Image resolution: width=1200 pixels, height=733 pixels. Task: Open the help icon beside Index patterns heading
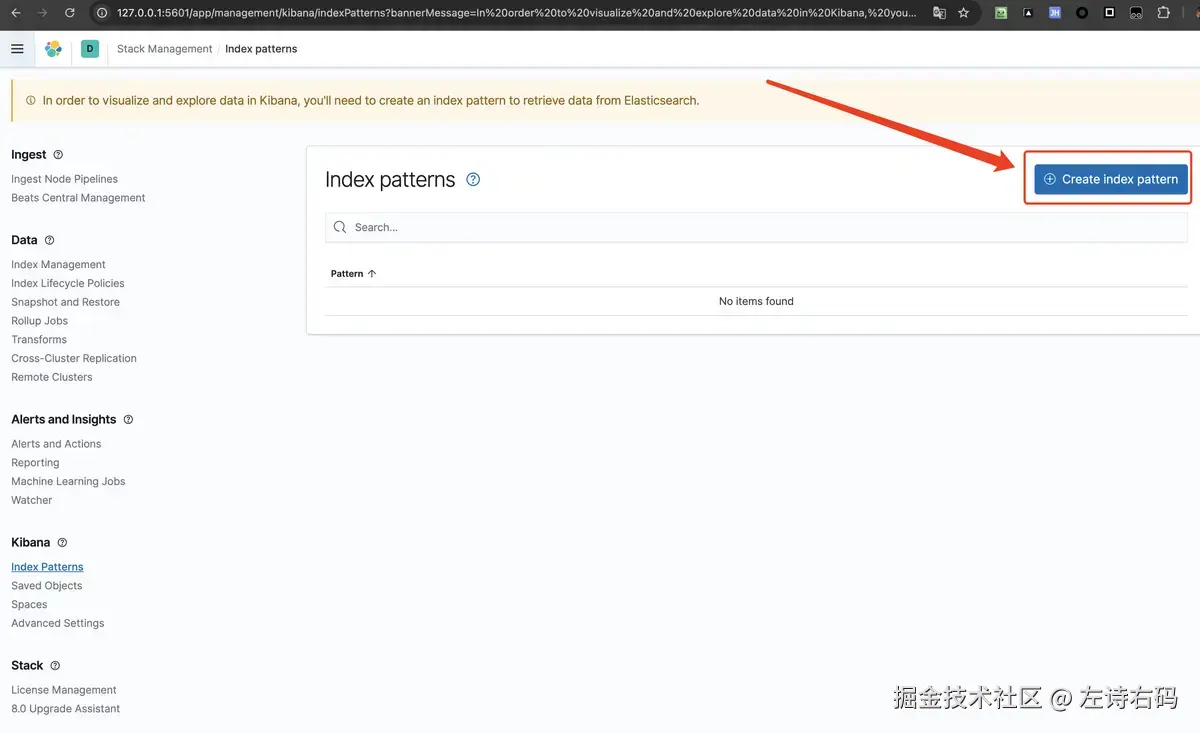(473, 180)
